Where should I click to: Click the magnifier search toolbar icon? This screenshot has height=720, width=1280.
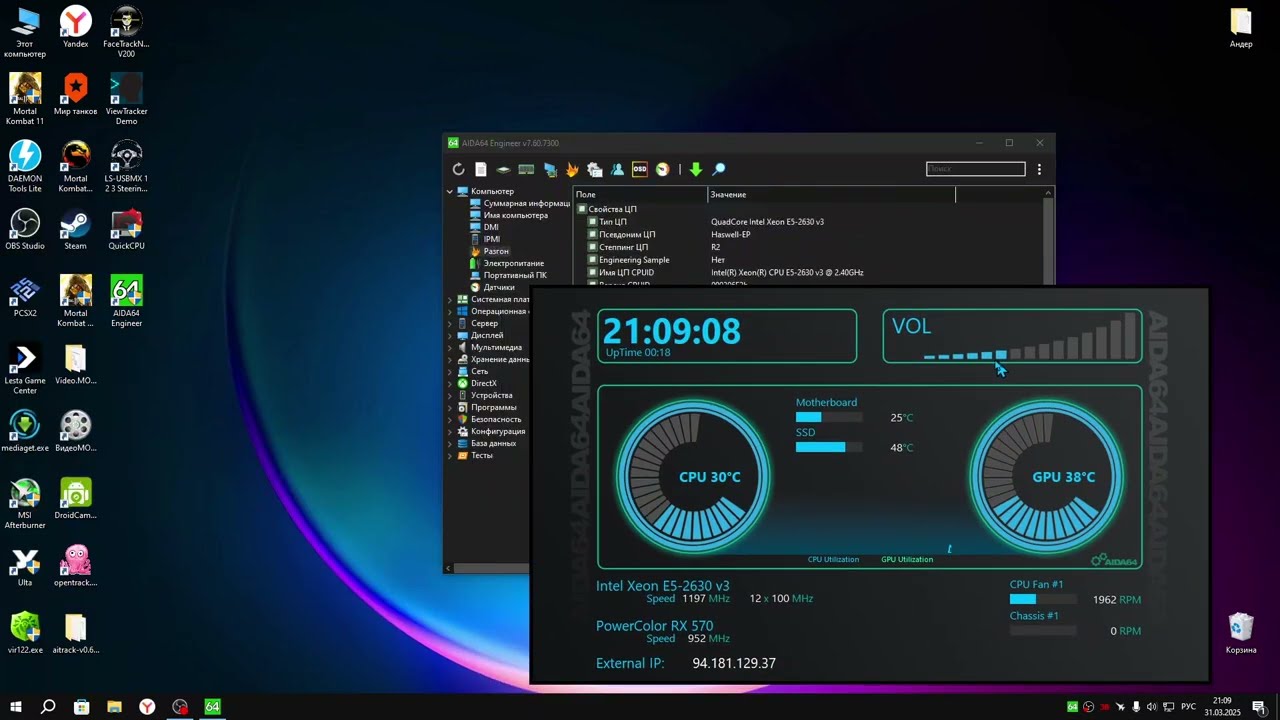pos(718,170)
